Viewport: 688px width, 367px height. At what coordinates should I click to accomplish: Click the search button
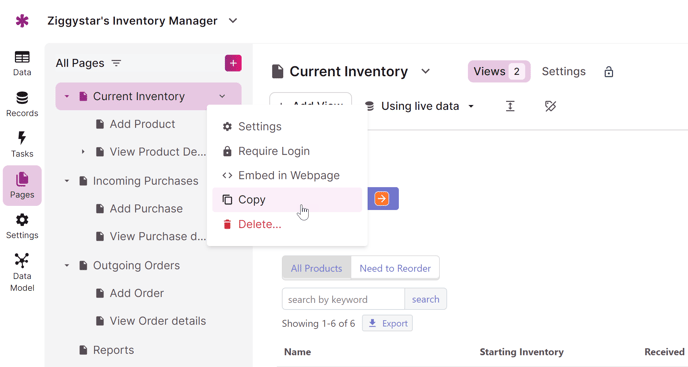[x=425, y=299]
